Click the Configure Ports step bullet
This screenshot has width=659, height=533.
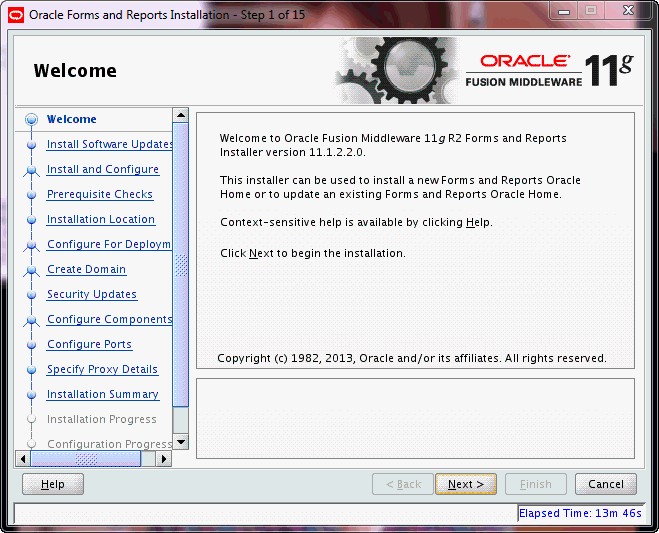coord(31,345)
